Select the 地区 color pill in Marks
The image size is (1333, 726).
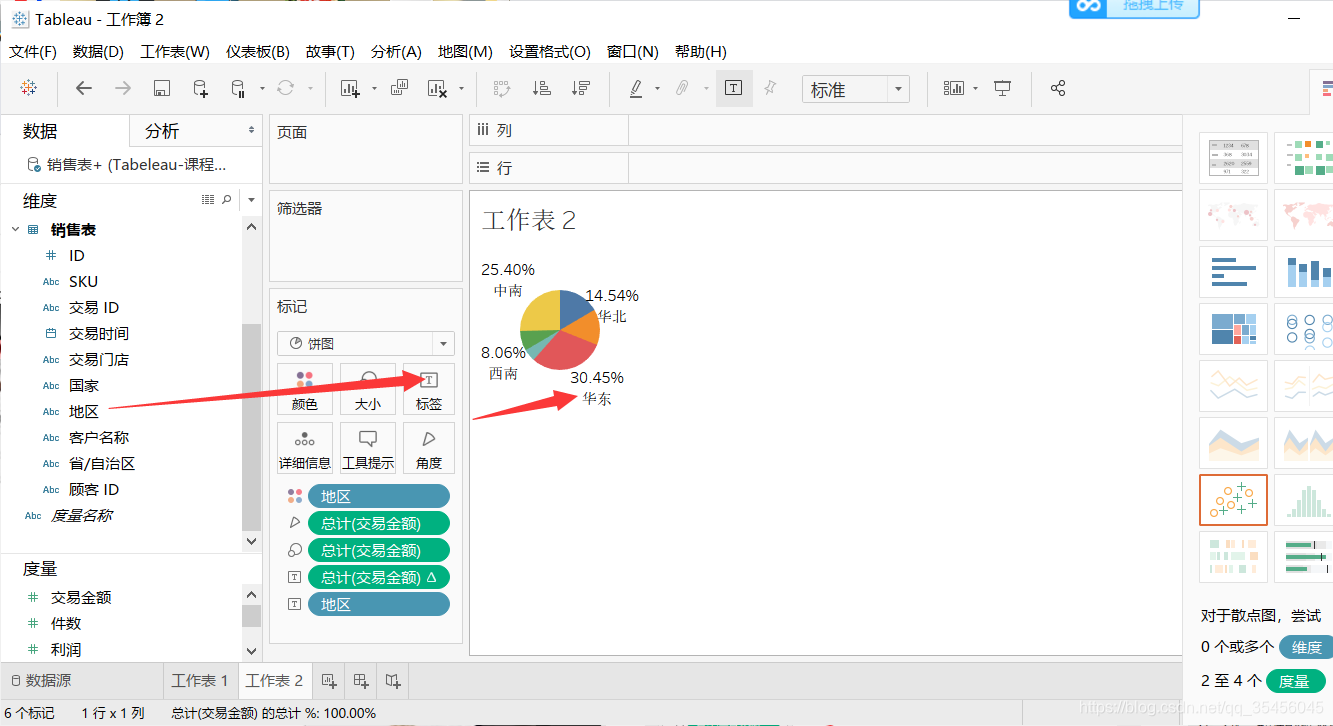(379, 496)
